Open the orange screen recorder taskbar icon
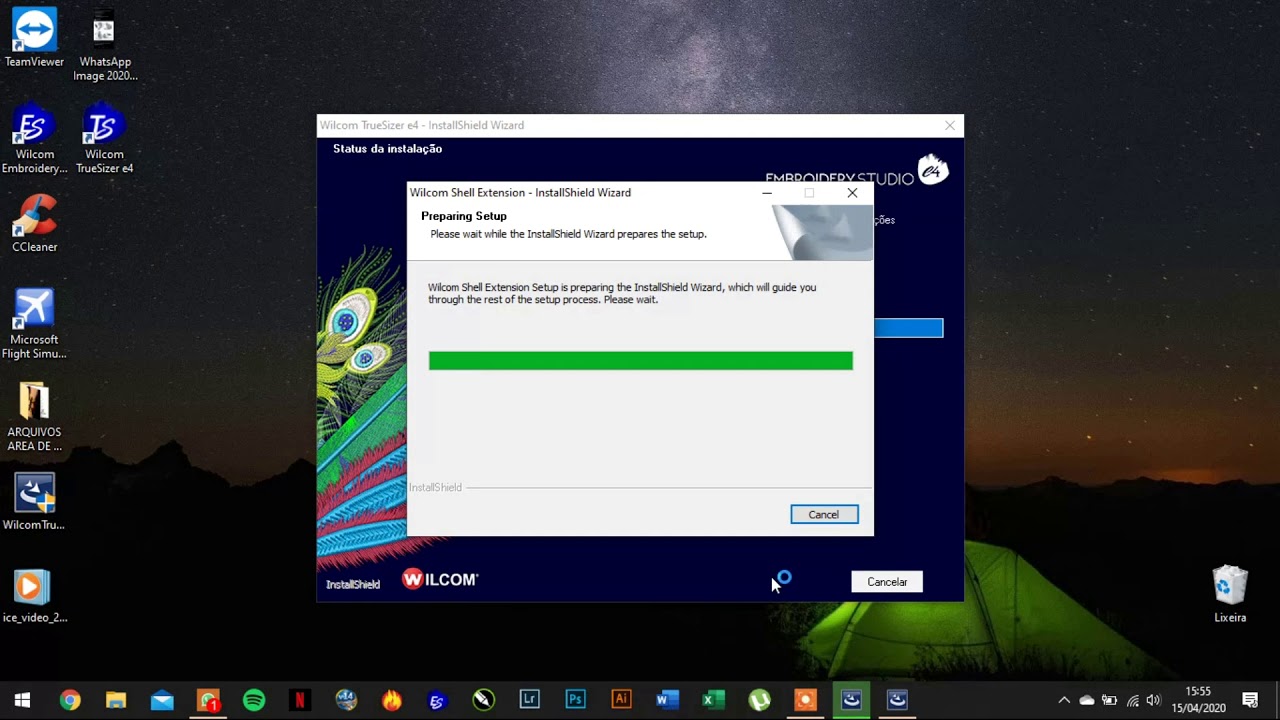 pyautogui.click(x=805, y=700)
